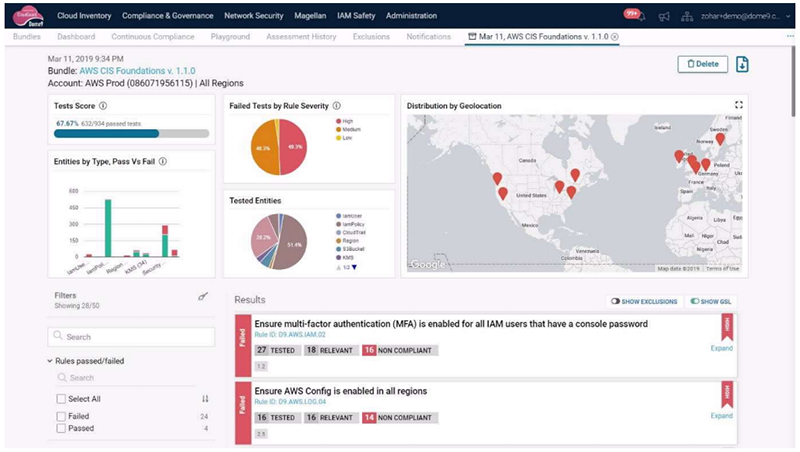The image size is (800, 452).
Task: Toggle Medium severity in the pie legend
Action: pyautogui.click(x=348, y=130)
